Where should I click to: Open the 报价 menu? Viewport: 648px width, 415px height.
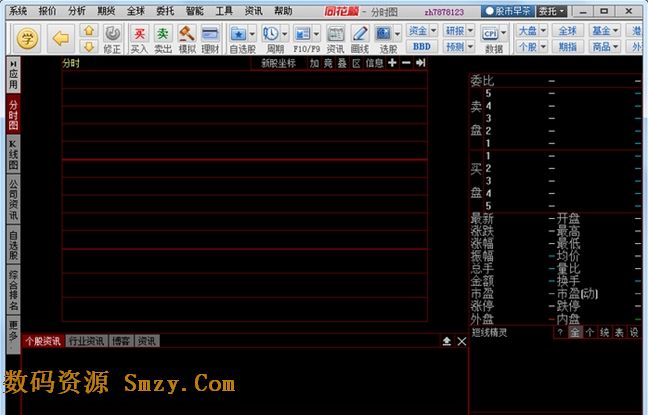tap(47, 11)
